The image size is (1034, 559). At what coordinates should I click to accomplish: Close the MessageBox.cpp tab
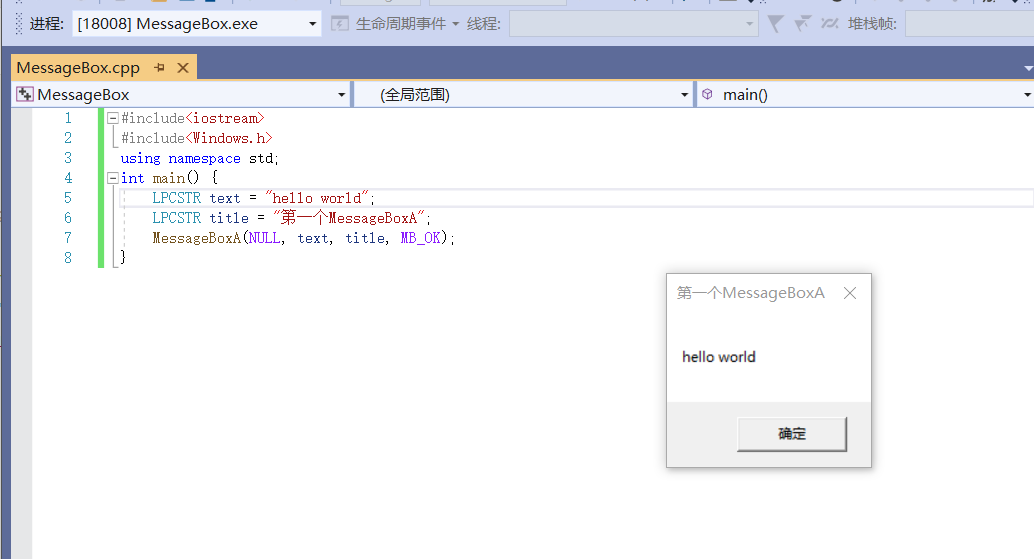[183, 68]
